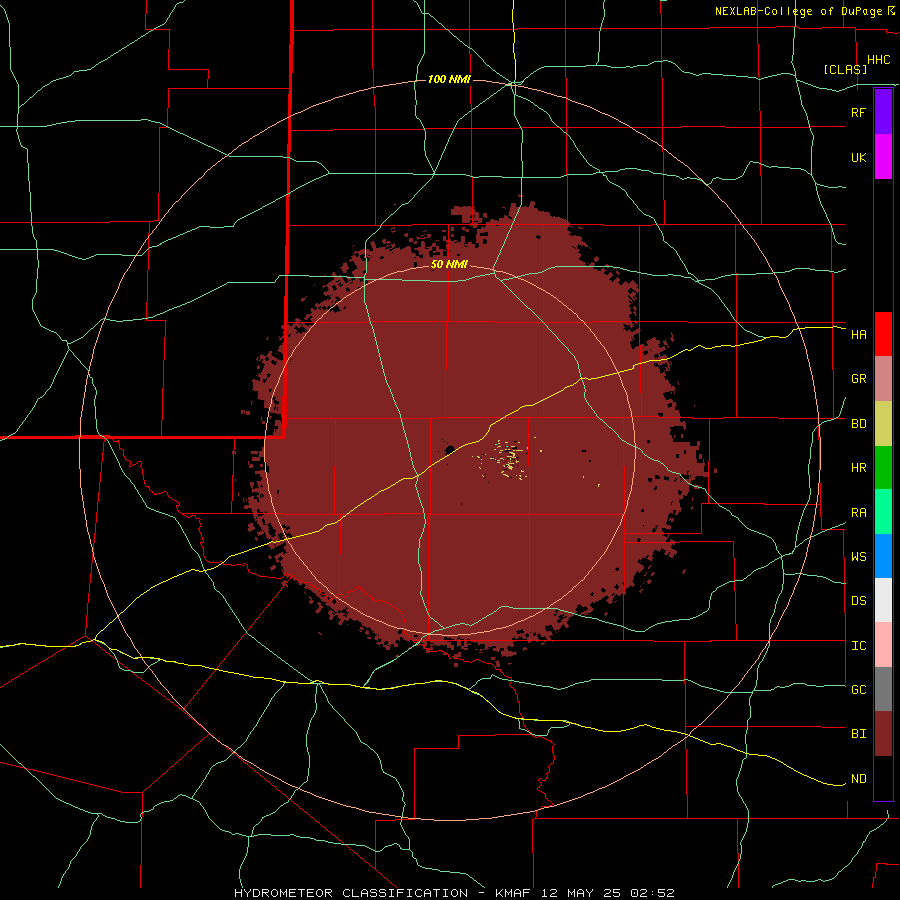The image size is (900, 900).
Task: Click the 'BI' legend label
Action: coord(858,734)
